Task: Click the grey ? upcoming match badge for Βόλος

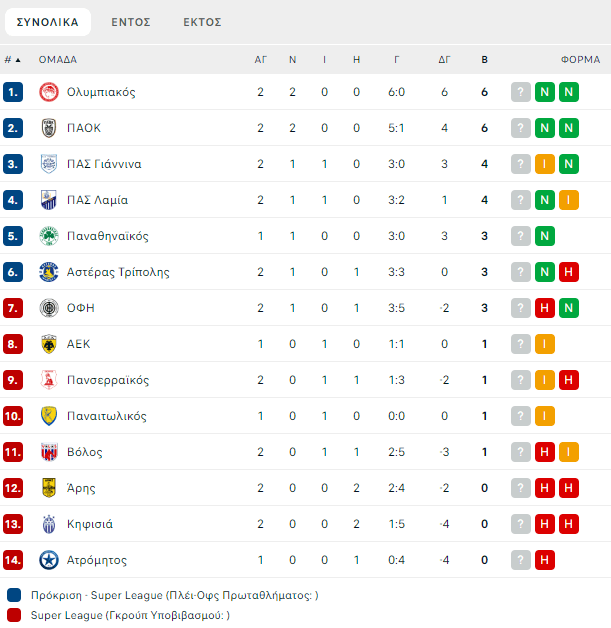Action: [x=521, y=452]
